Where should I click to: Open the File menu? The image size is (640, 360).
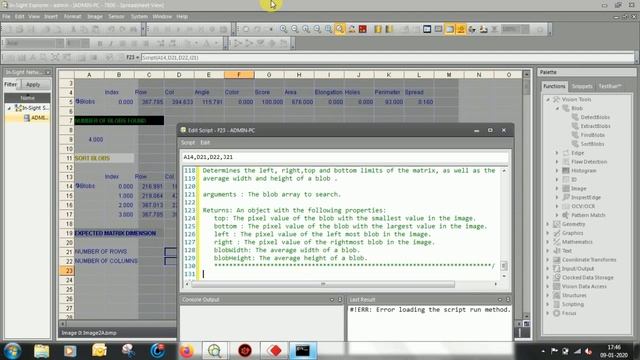[6, 16]
